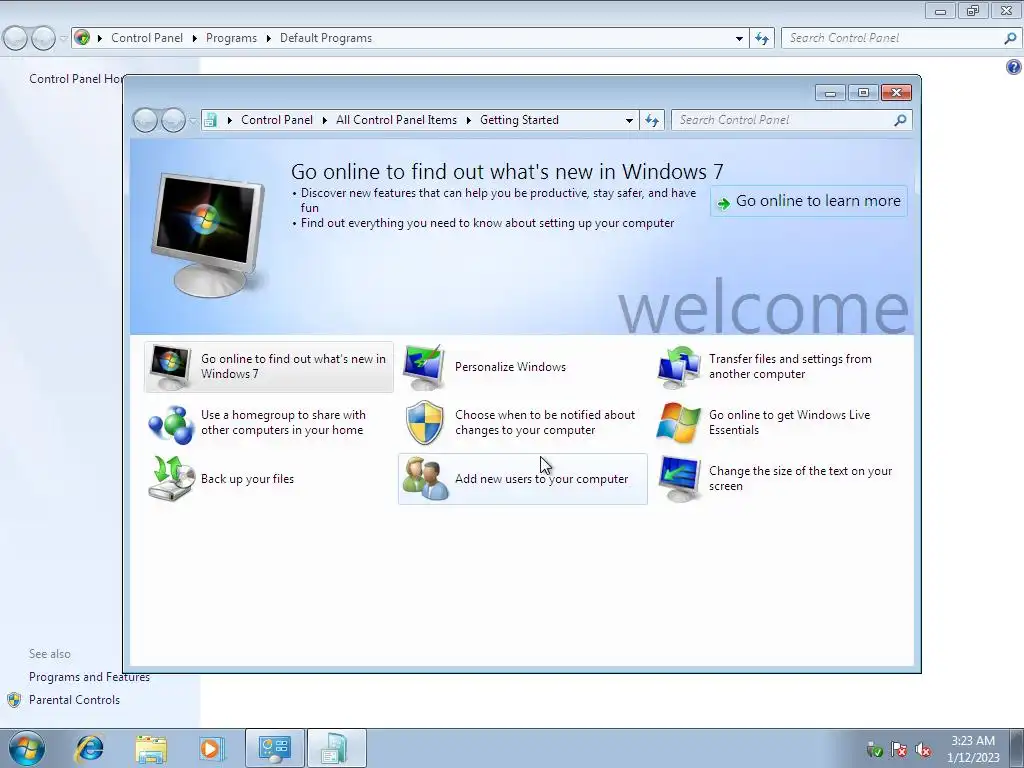The height and width of the screenshot is (768, 1024).
Task: Go to Programs breadcrumb in Default Programs window
Action: (x=231, y=39)
